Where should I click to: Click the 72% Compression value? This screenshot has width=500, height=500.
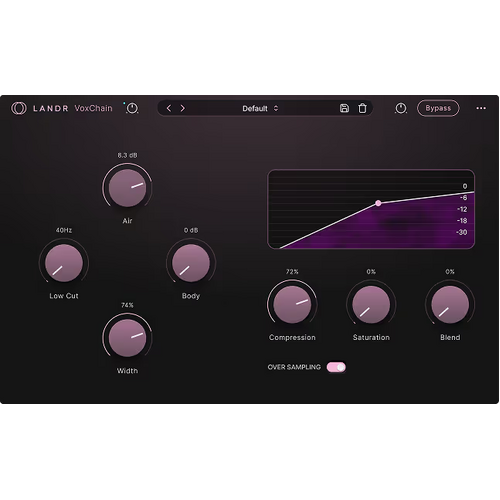[x=292, y=272]
